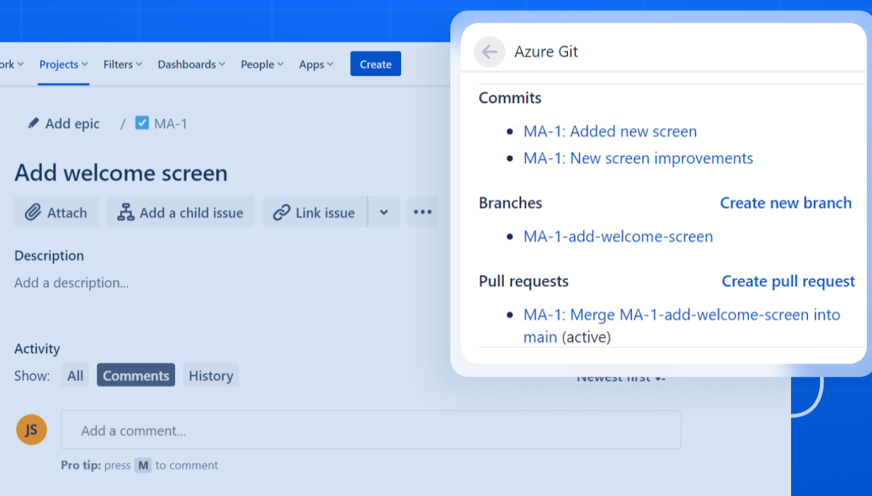Screen dimensions: 872x496
Task: Click the JS user avatar
Action: (x=32, y=430)
